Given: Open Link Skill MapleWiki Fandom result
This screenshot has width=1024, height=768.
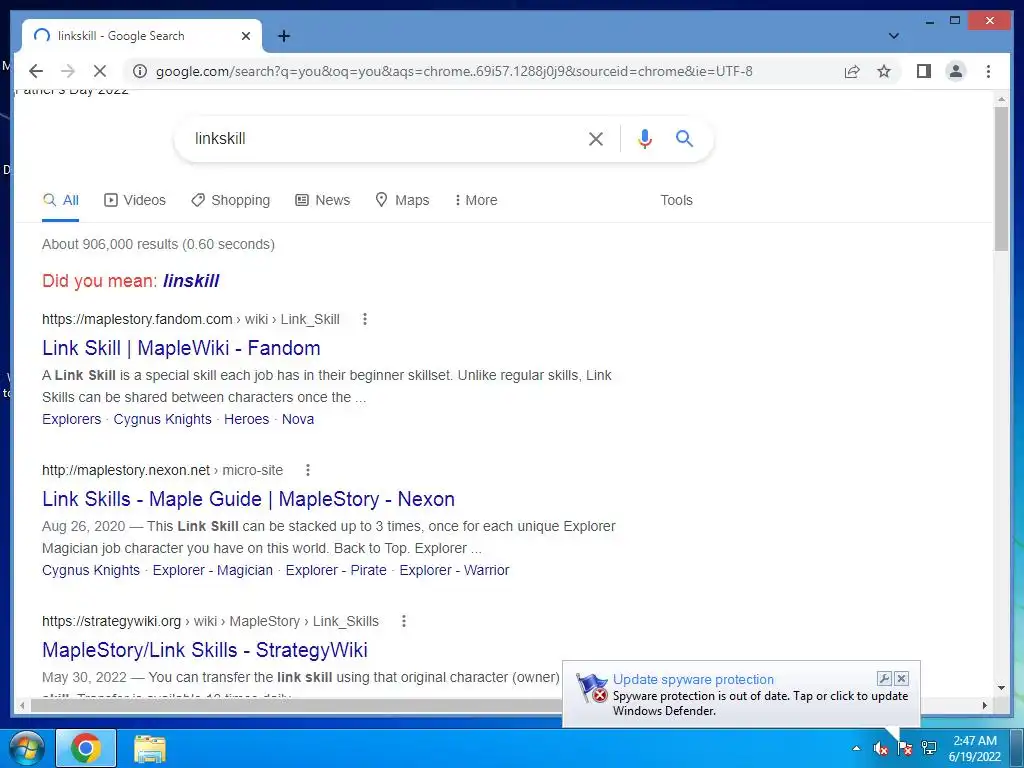Looking at the screenshot, I should 181,348.
